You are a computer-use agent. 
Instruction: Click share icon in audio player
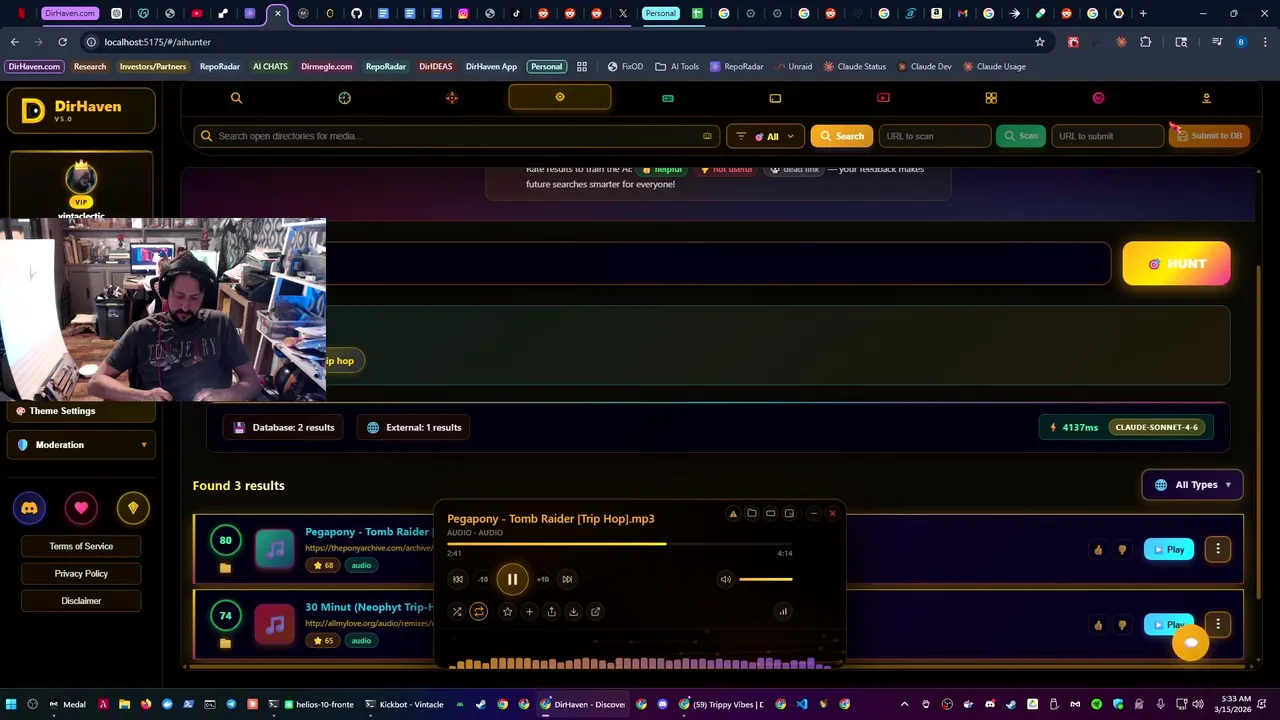(551, 612)
